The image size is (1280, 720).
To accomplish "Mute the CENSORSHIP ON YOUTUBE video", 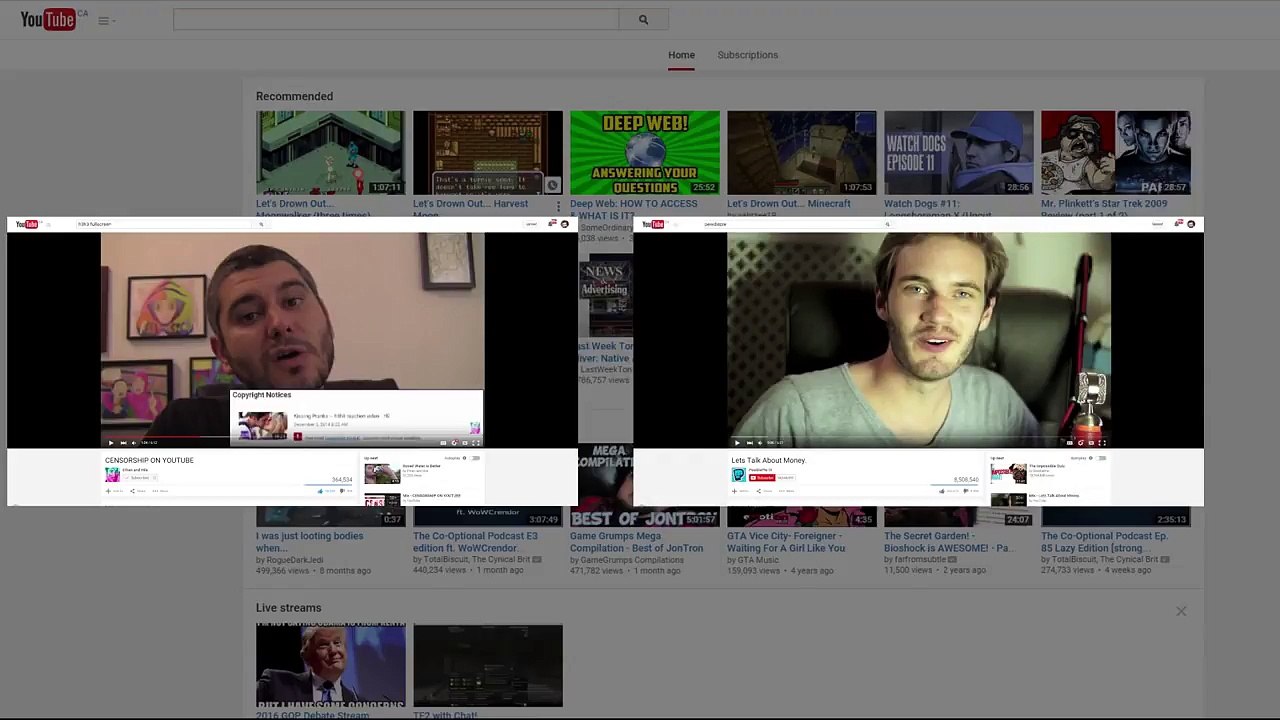I will [134, 443].
